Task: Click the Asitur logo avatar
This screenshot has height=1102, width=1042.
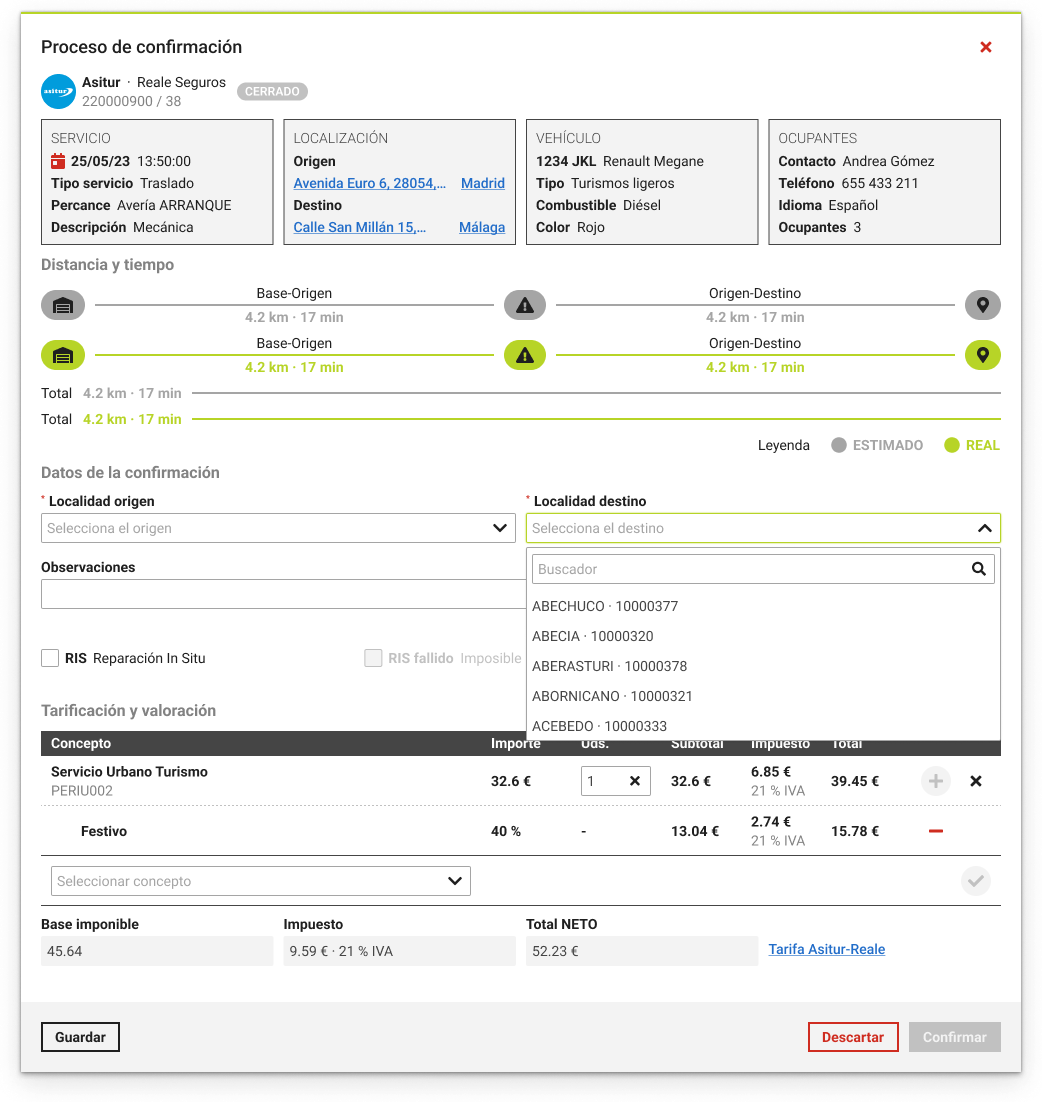Action: pos(58,91)
